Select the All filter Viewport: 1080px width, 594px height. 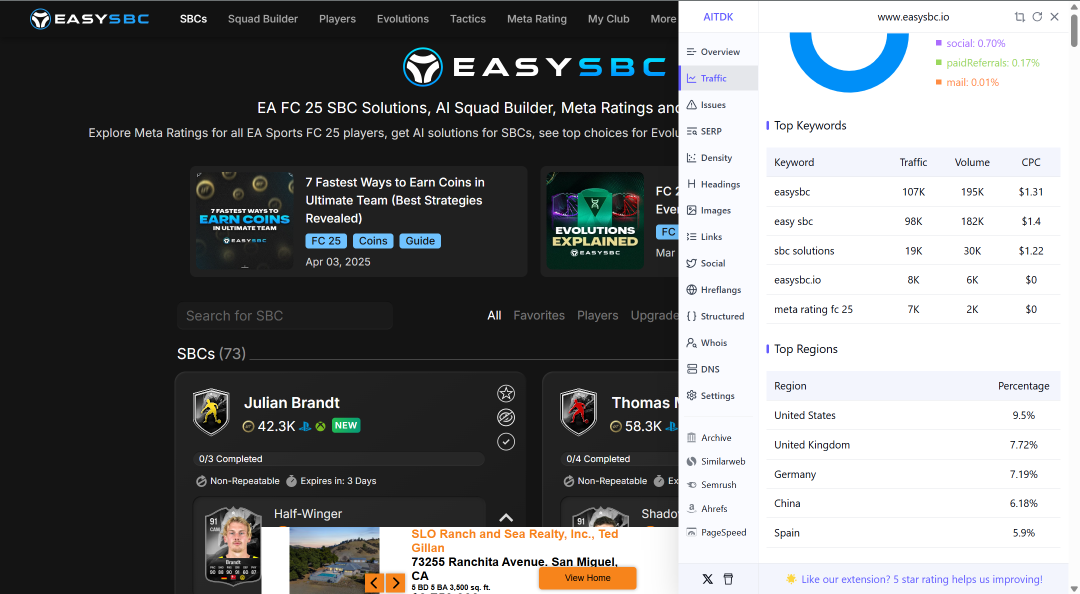[495, 316]
